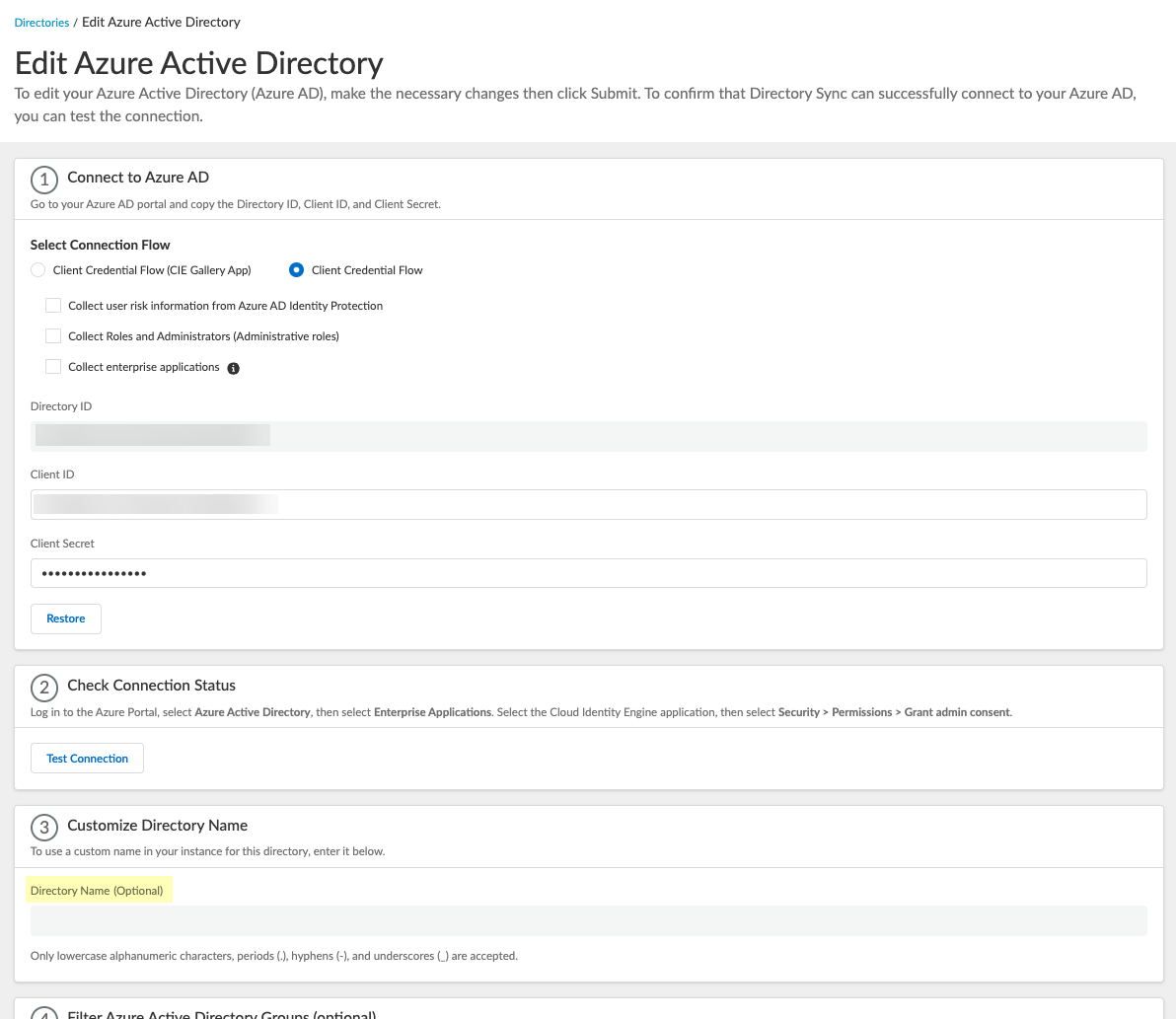Collapse the Check Connection Status section
This screenshot has height=1019, width=1176.
coord(151,686)
